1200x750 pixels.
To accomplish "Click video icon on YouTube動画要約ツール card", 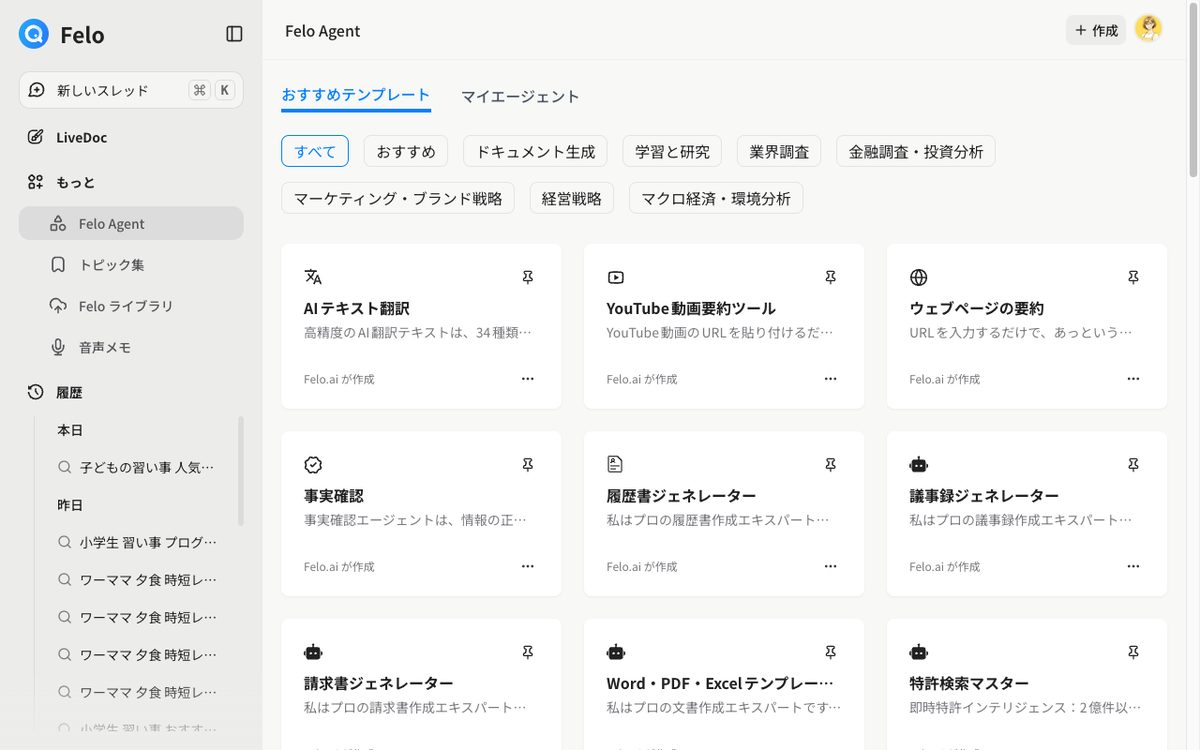I will 616,277.
